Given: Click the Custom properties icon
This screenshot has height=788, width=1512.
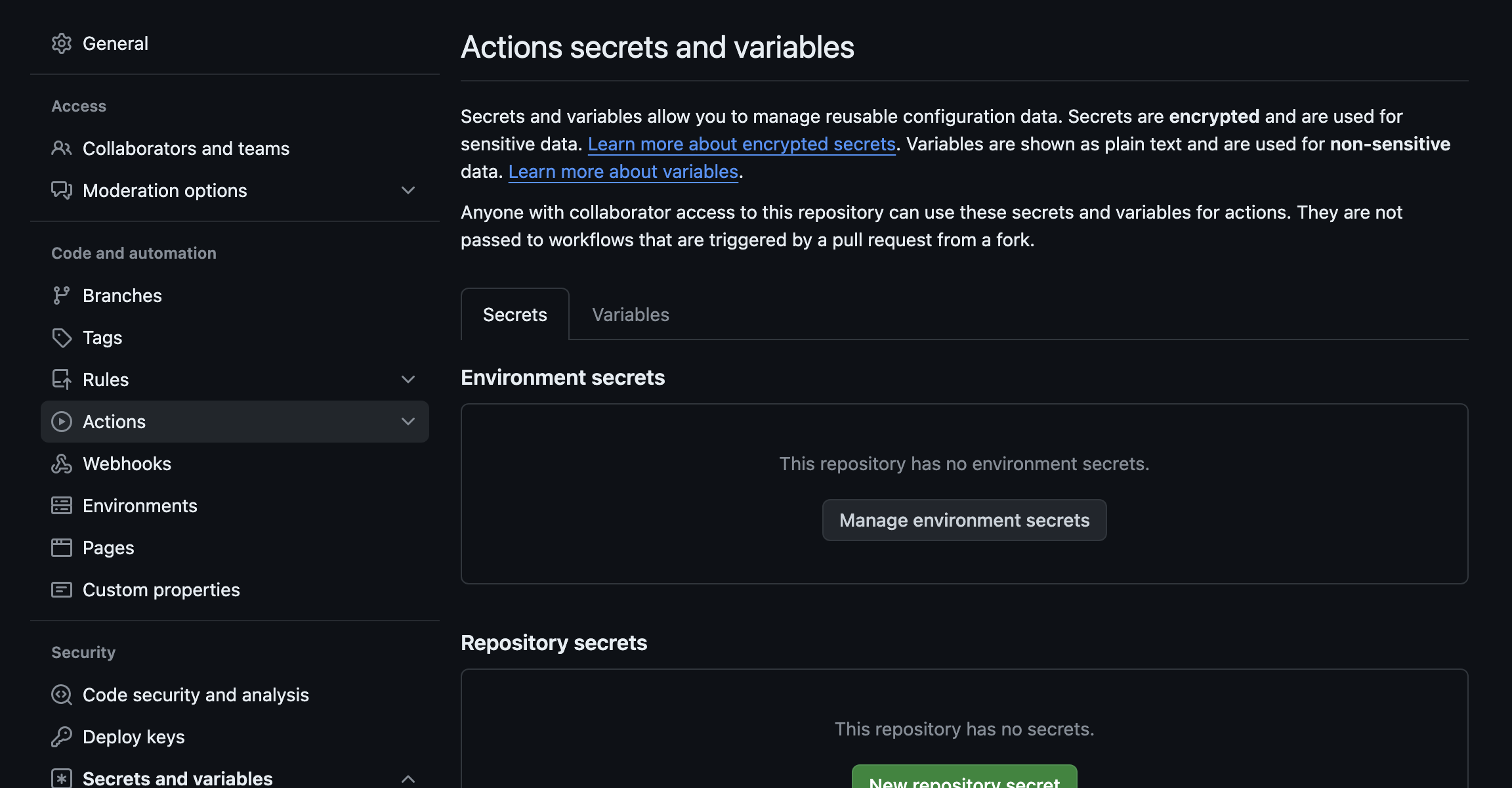Looking at the screenshot, I should point(62,590).
